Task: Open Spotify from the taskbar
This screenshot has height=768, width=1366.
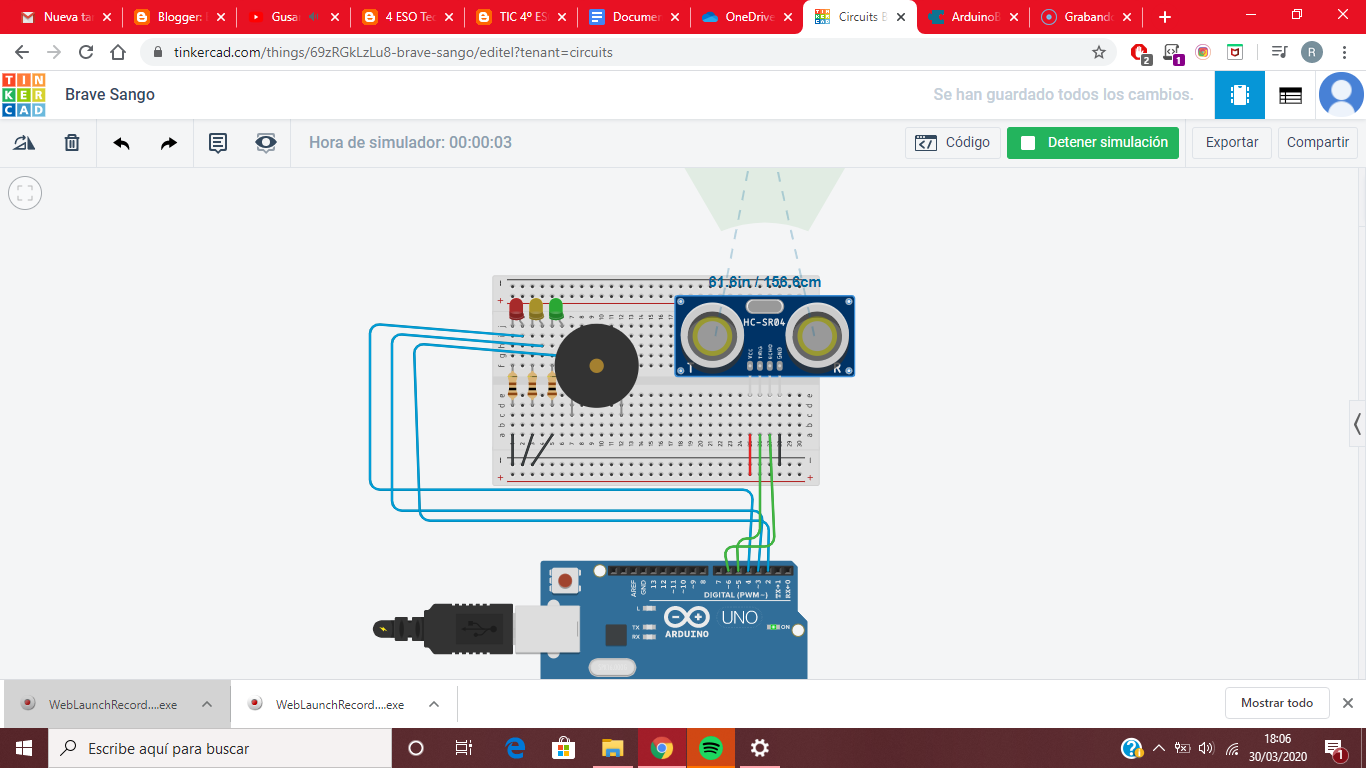Action: (x=710, y=748)
